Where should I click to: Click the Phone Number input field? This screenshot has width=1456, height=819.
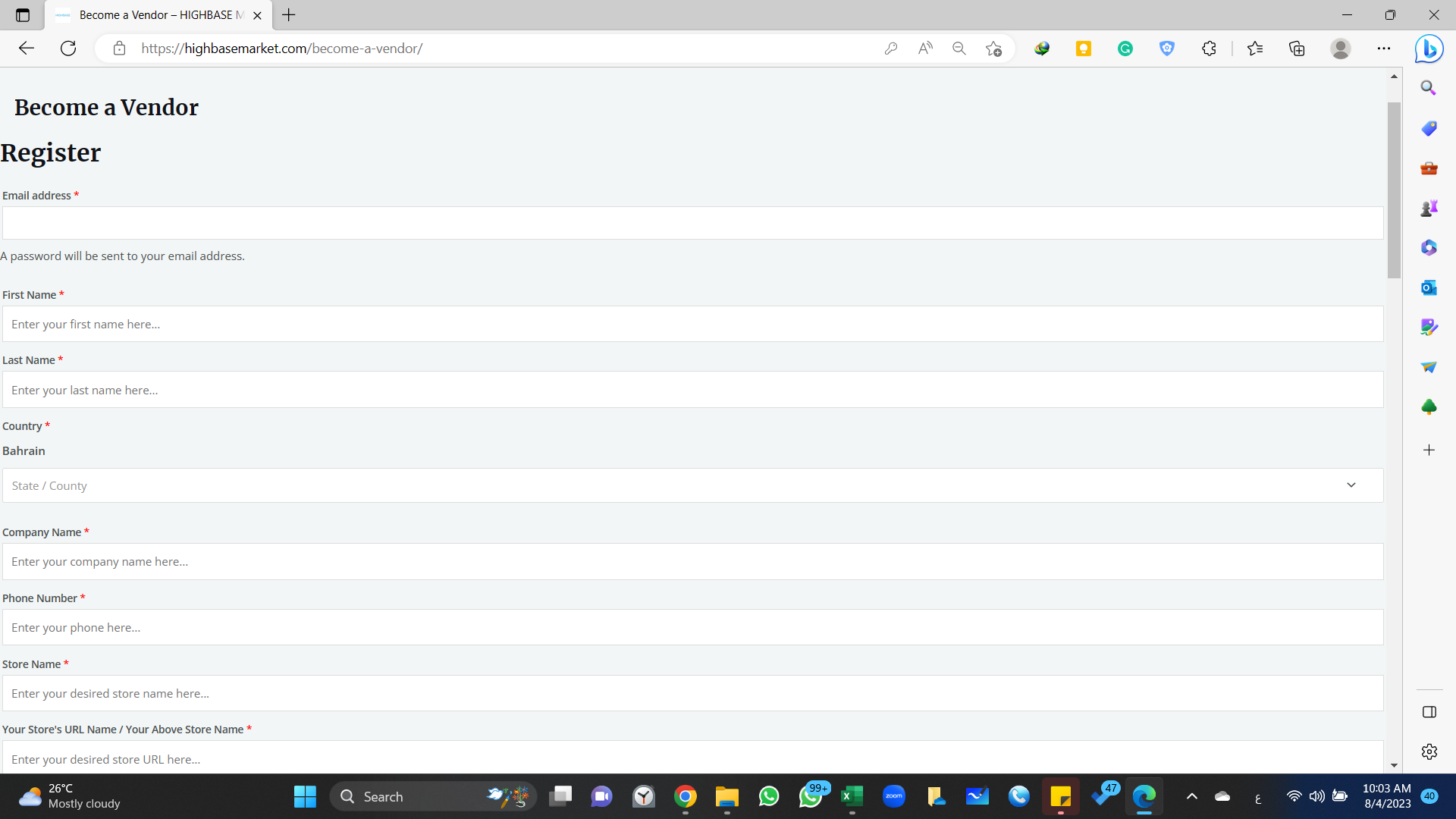coord(692,627)
